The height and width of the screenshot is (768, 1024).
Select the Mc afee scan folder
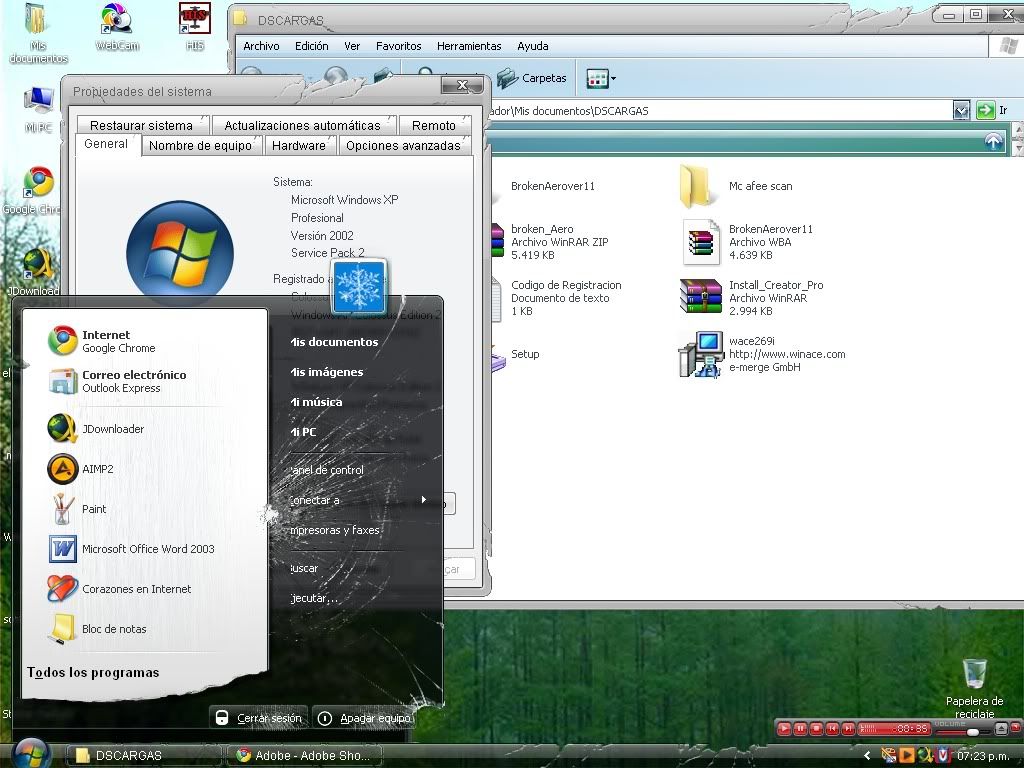click(x=736, y=186)
